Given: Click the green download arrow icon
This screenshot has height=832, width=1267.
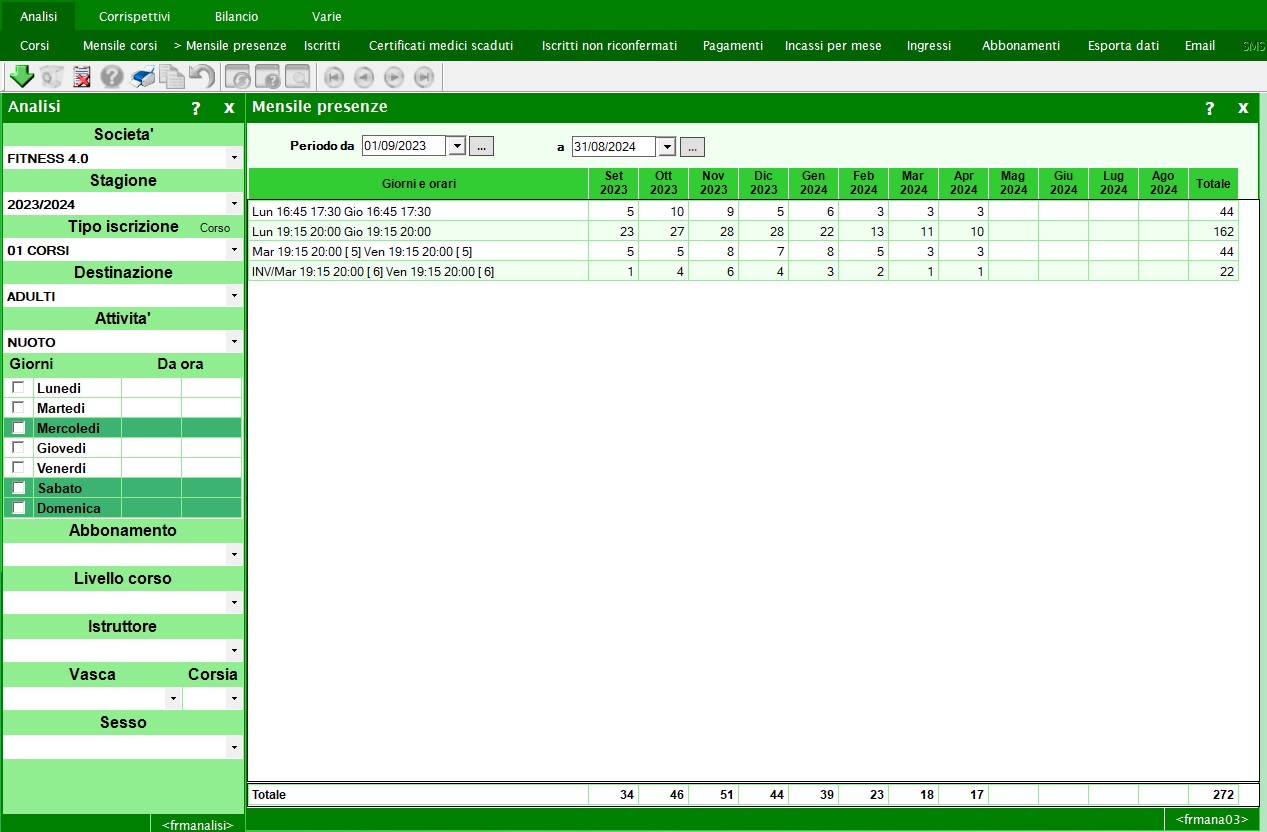Looking at the screenshot, I should coord(21,77).
